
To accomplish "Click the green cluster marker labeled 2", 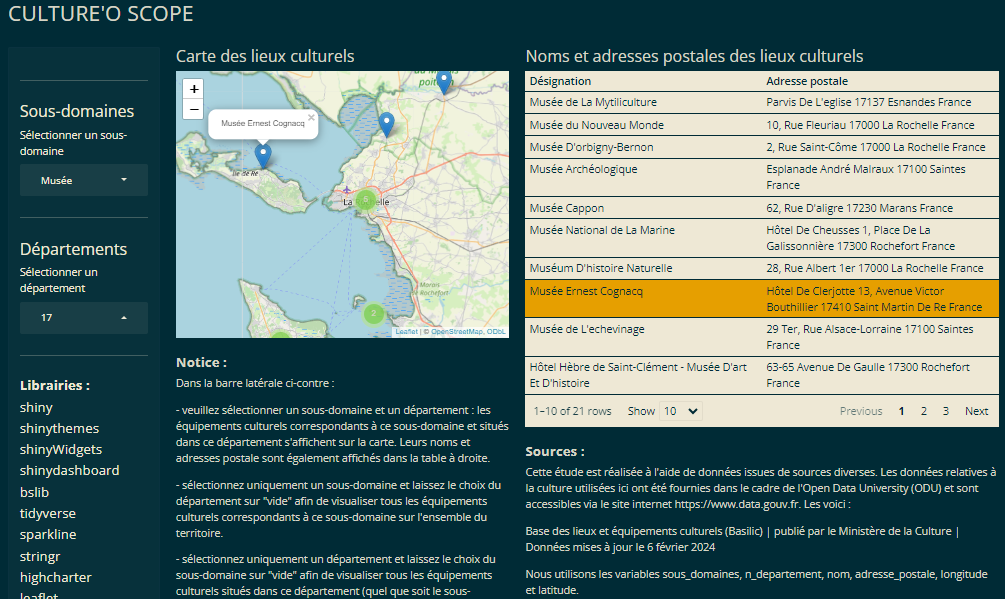I will tap(374, 313).
